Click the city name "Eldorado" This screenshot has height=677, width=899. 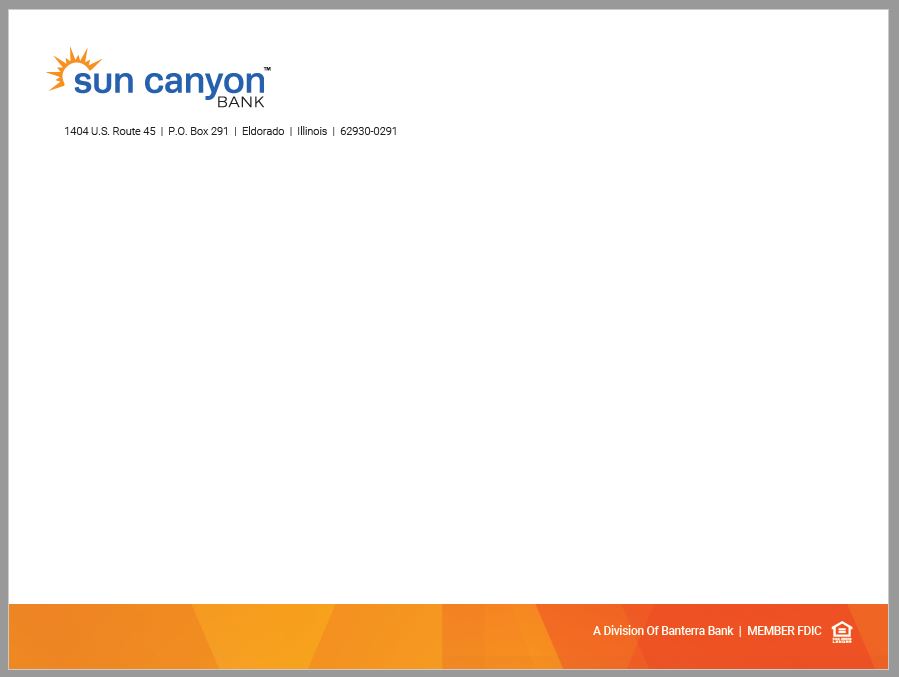pos(263,131)
